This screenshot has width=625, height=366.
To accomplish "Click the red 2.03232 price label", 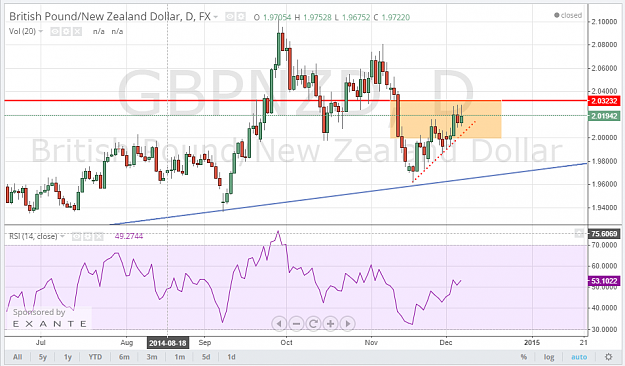I will [x=604, y=101].
